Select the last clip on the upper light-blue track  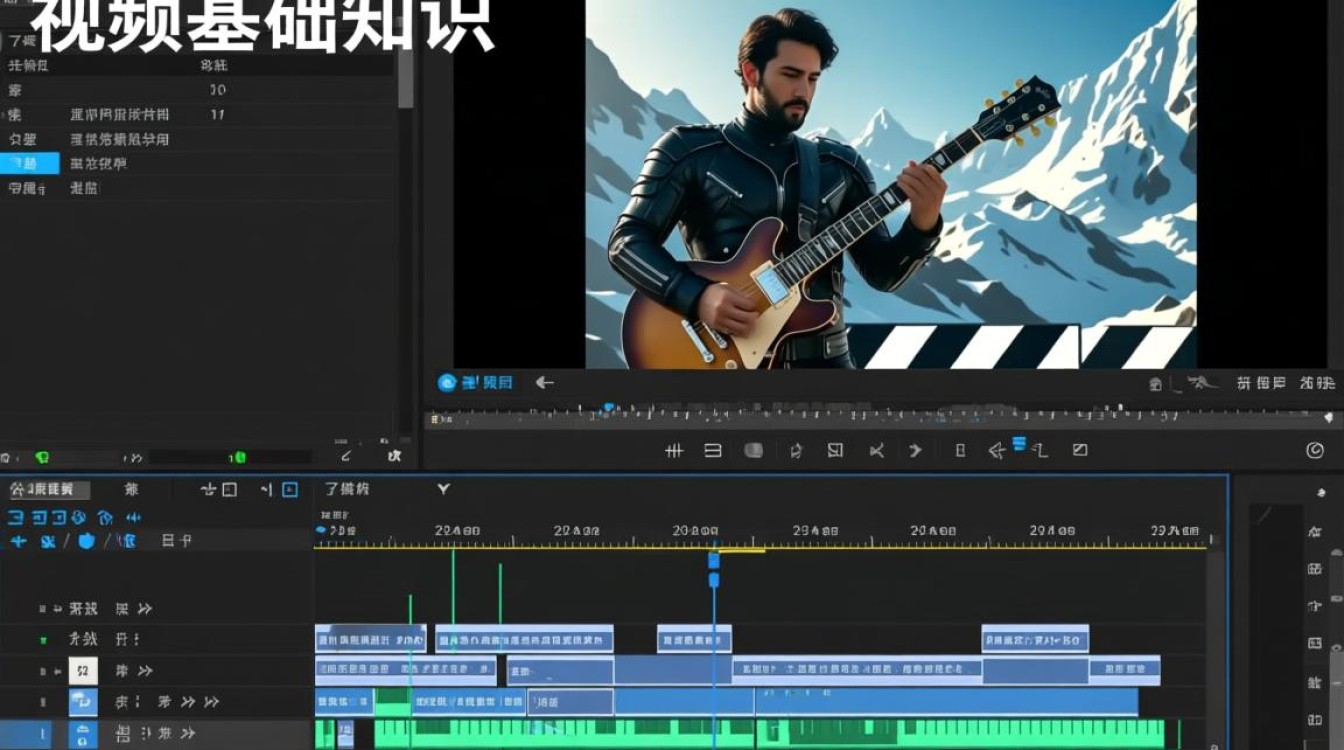(1035, 639)
